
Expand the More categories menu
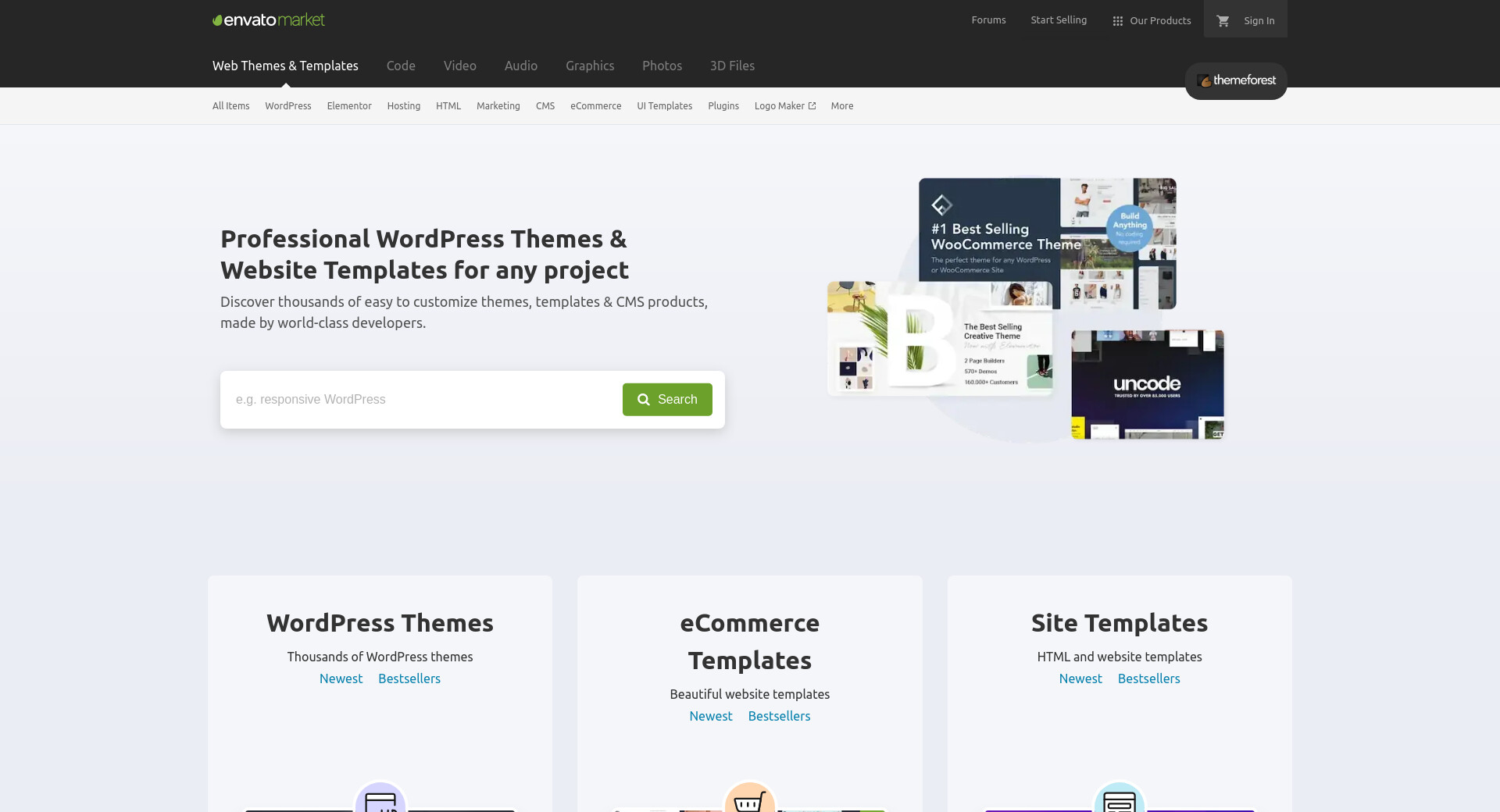pyautogui.click(x=842, y=106)
